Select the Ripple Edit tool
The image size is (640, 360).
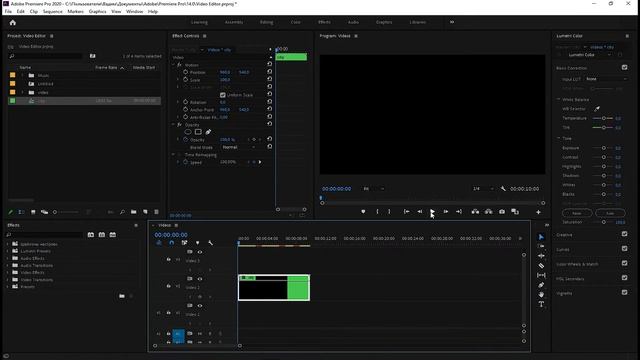tap(541, 256)
